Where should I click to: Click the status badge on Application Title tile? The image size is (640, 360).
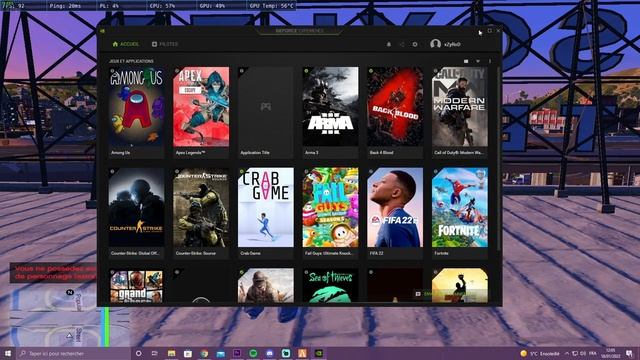pos(242,71)
